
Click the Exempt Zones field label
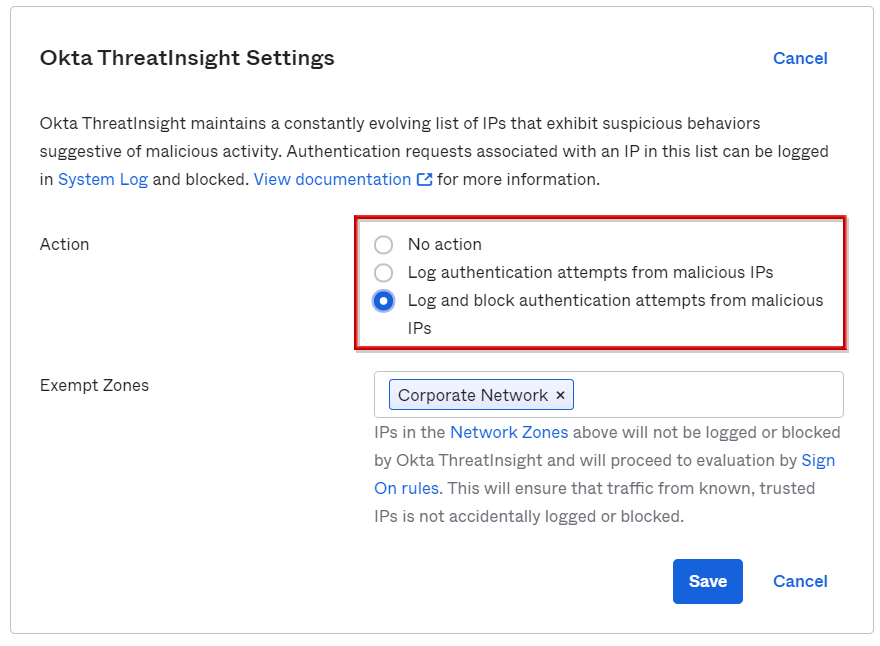point(94,386)
